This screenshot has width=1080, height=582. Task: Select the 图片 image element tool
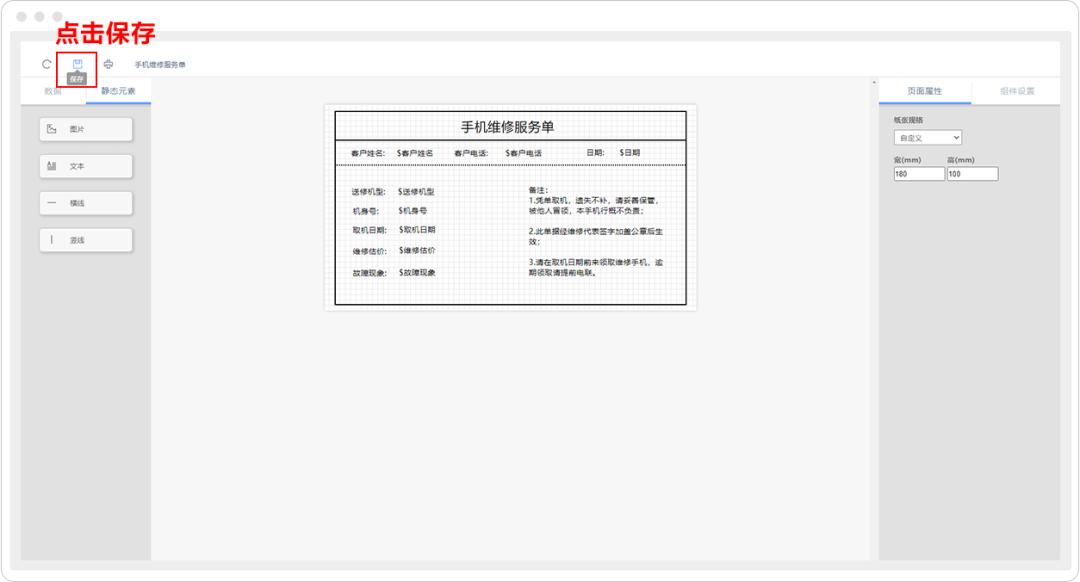pos(85,129)
